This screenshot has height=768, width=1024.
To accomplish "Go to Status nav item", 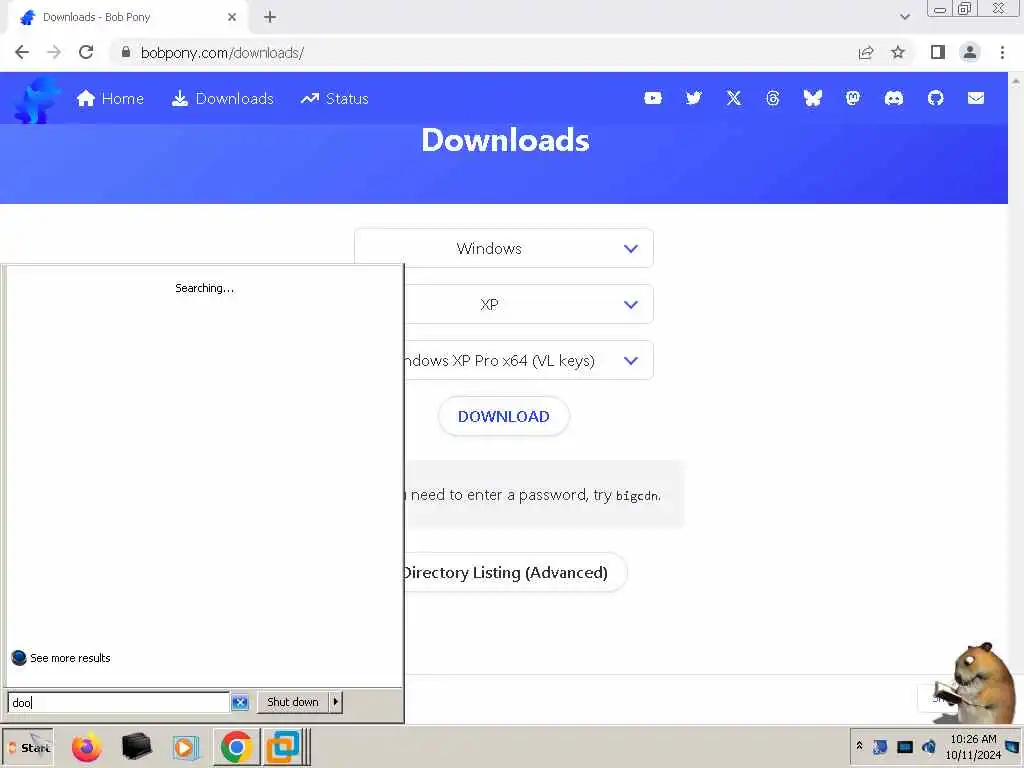I will pyautogui.click(x=334, y=99).
